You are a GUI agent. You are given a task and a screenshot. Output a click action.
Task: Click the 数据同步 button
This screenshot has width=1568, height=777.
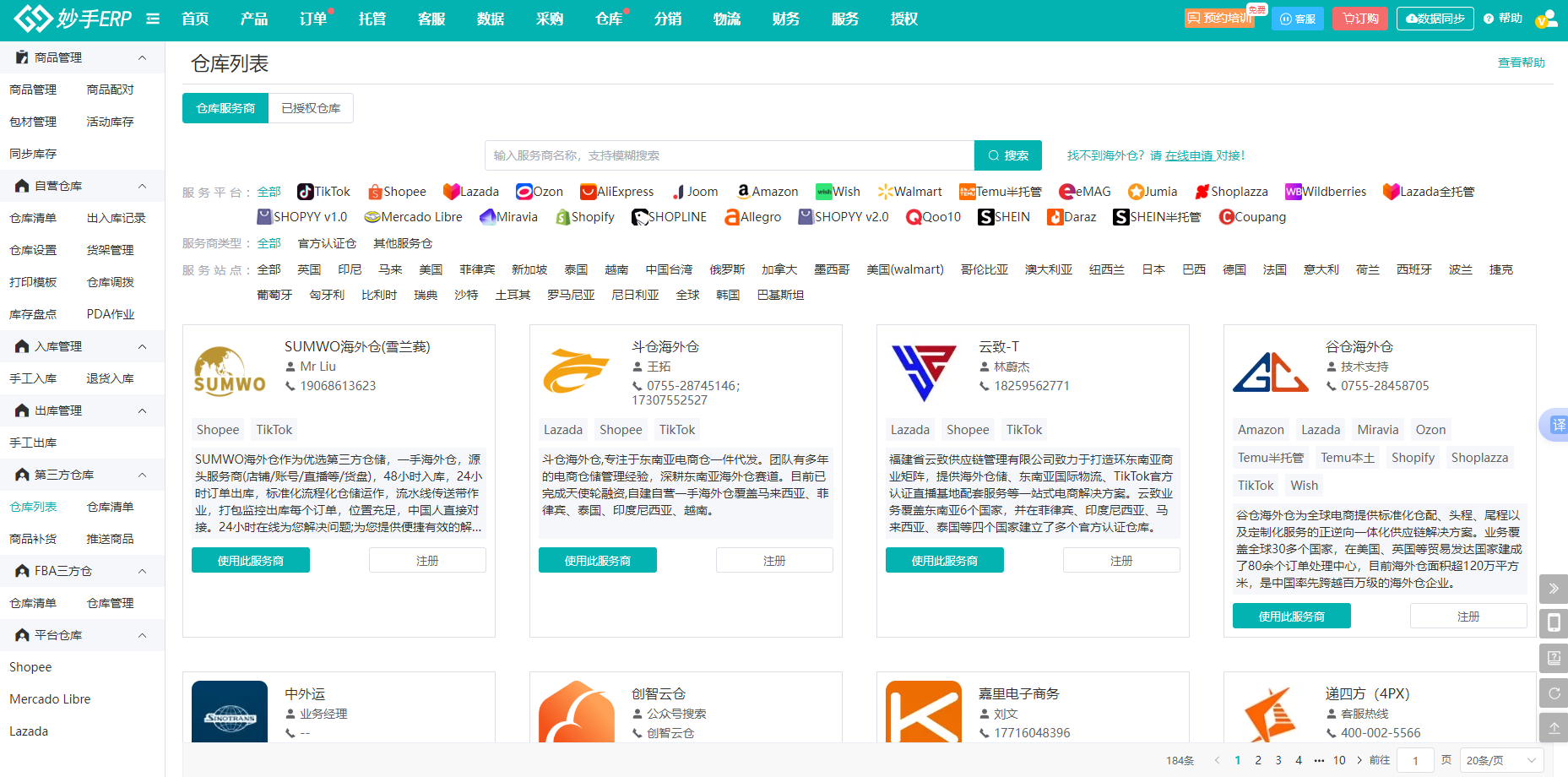click(1435, 19)
